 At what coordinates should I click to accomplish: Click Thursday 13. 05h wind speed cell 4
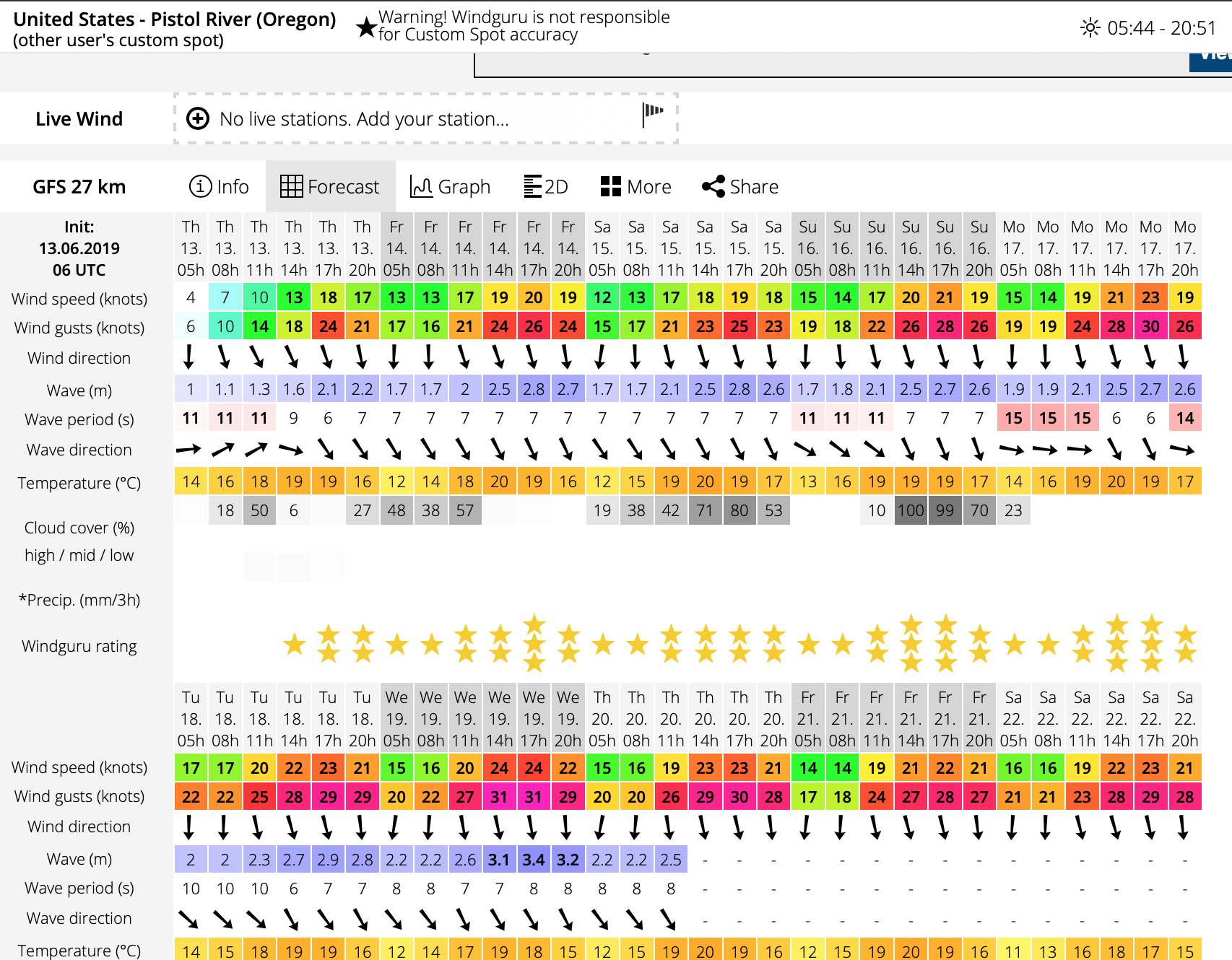click(x=191, y=297)
